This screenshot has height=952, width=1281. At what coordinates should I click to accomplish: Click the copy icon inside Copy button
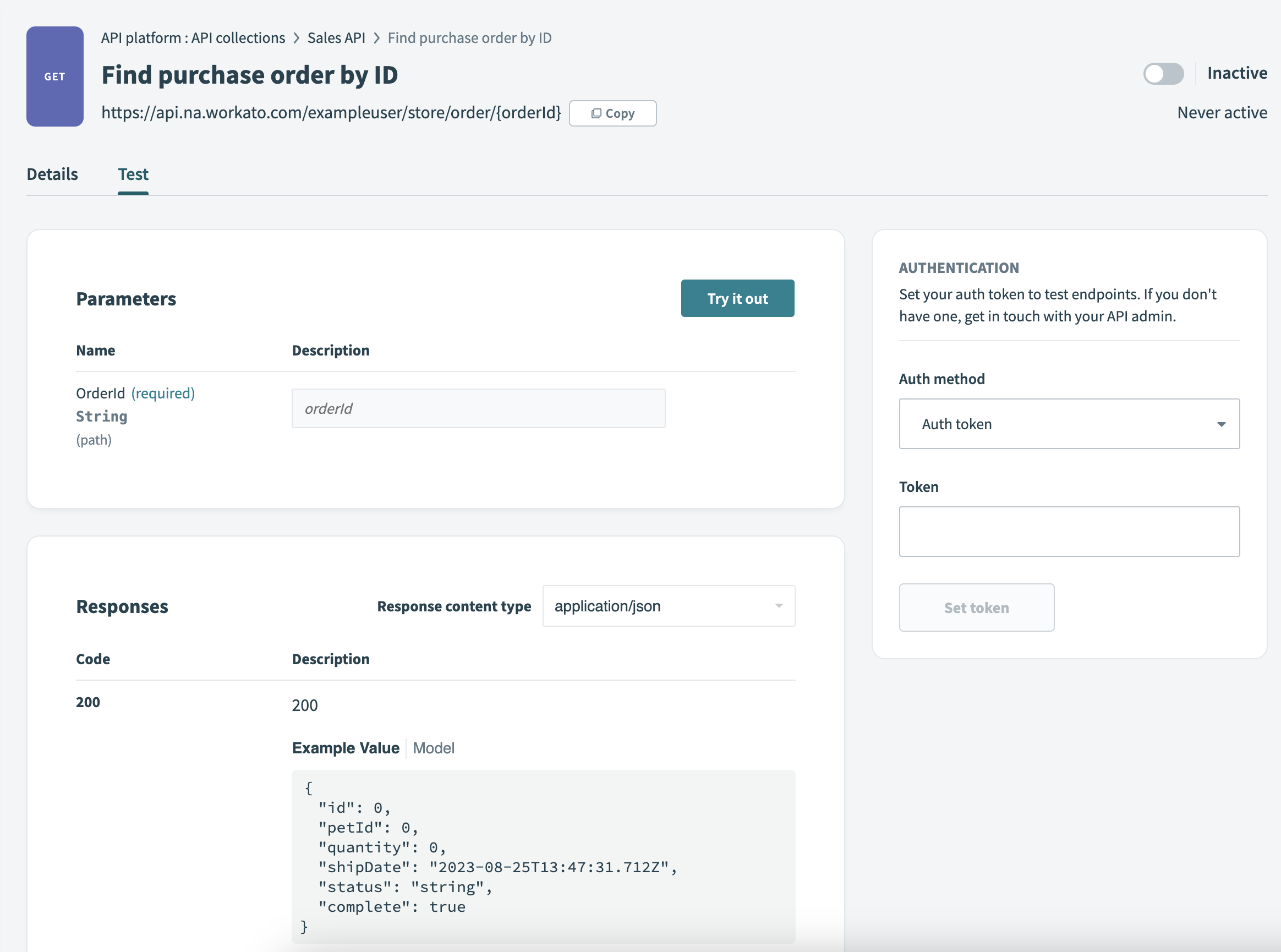coord(597,113)
